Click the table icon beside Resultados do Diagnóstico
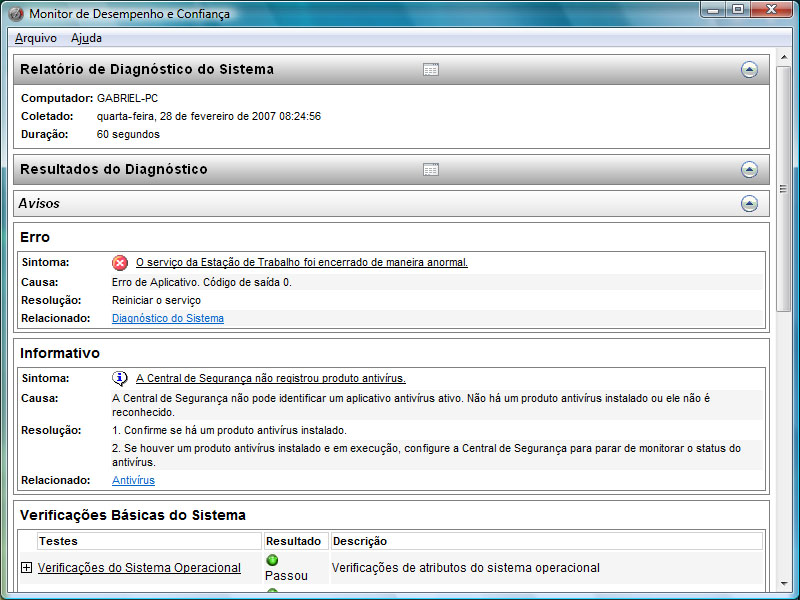Image resolution: width=800 pixels, height=600 pixels. [x=430, y=169]
